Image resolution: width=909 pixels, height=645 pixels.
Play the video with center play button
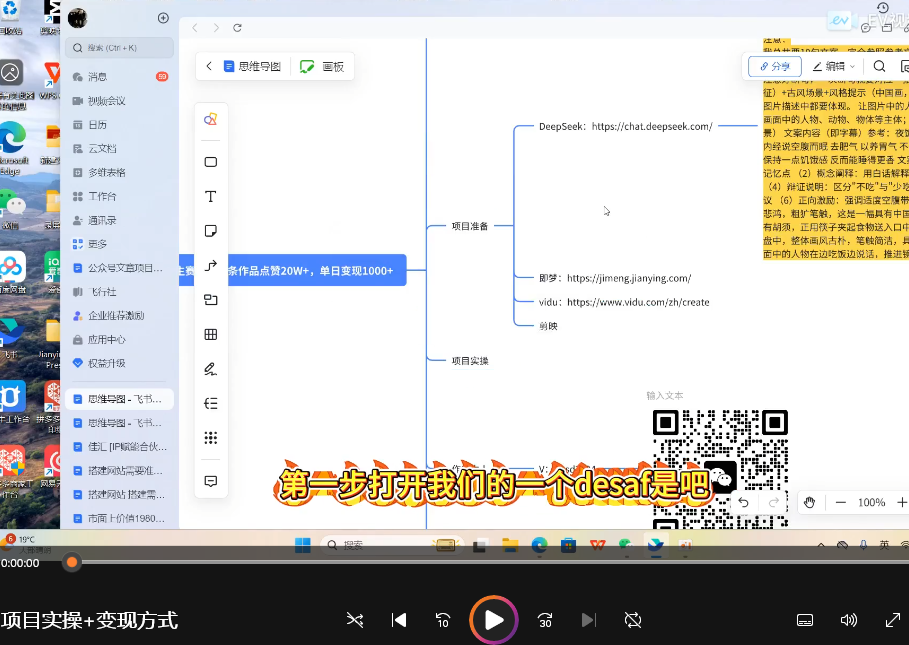click(x=493, y=620)
